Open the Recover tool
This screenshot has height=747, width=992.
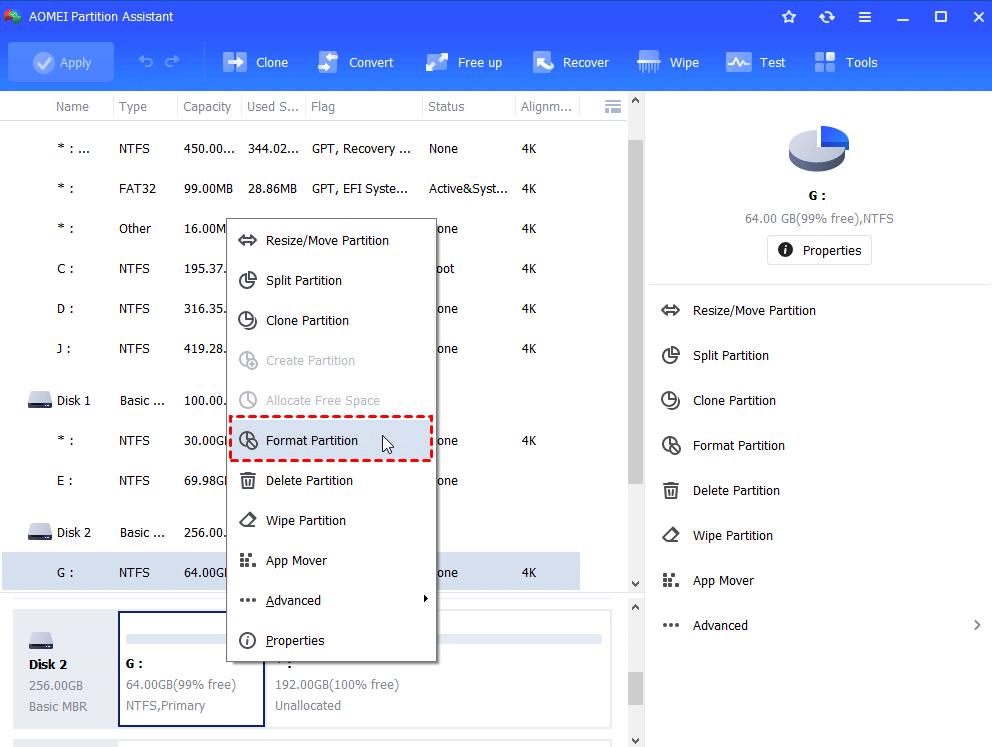click(x=571, y=63)
